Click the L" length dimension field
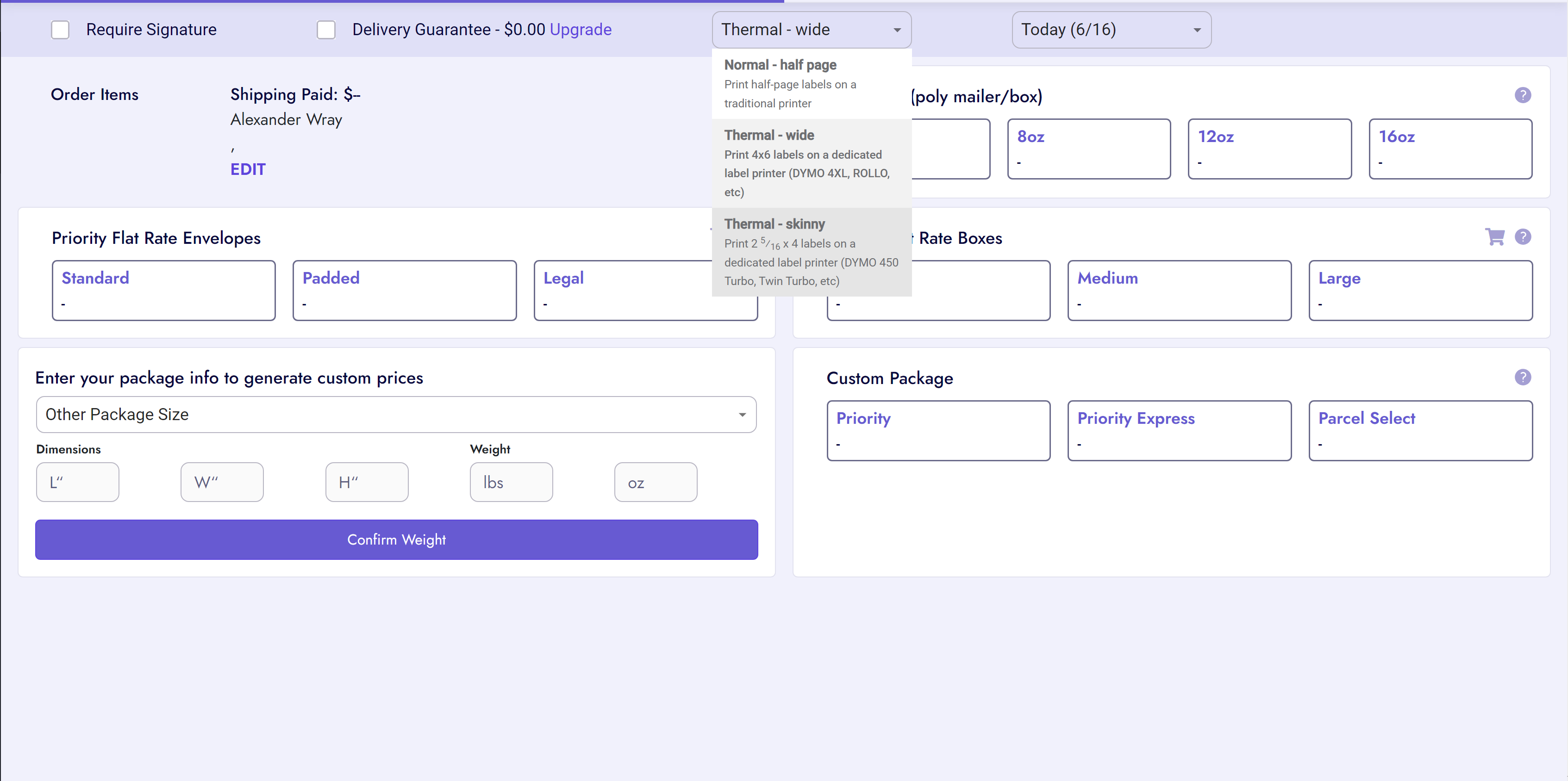Screen dimensions: 1568x781 coord(77,483)
